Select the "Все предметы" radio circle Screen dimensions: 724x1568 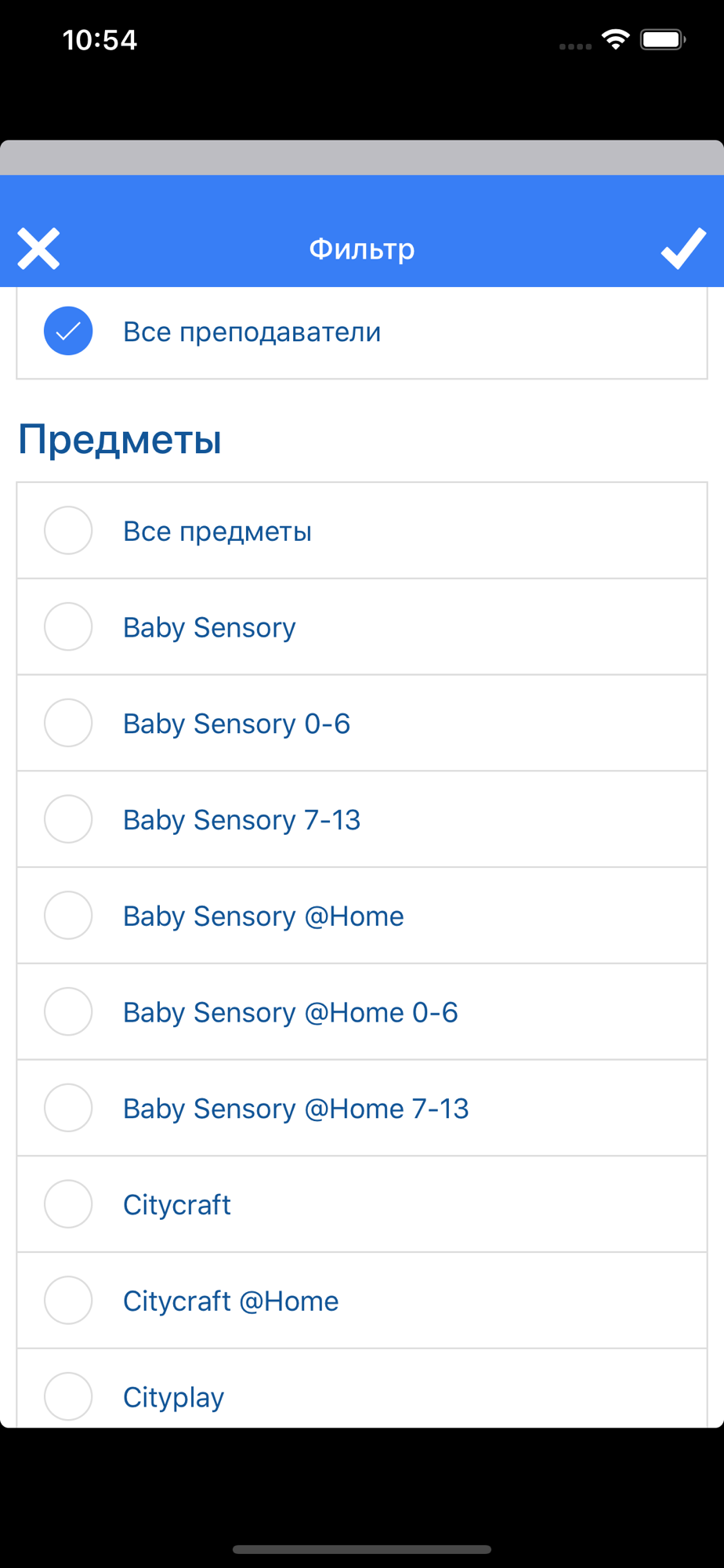(68, 531)
